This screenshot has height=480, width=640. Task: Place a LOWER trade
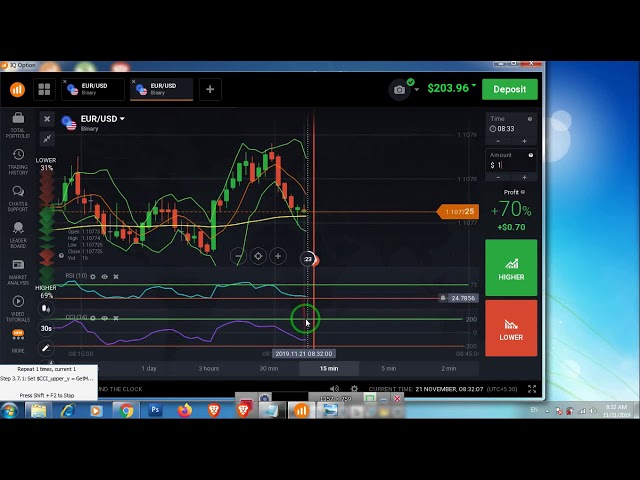click(x=511, y=328)
